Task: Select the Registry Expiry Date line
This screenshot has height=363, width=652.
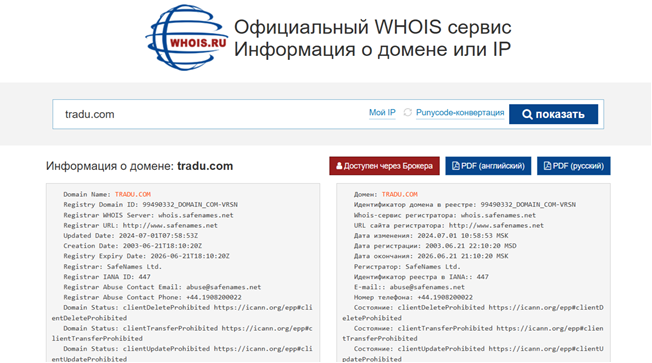Action: (146, 256)
